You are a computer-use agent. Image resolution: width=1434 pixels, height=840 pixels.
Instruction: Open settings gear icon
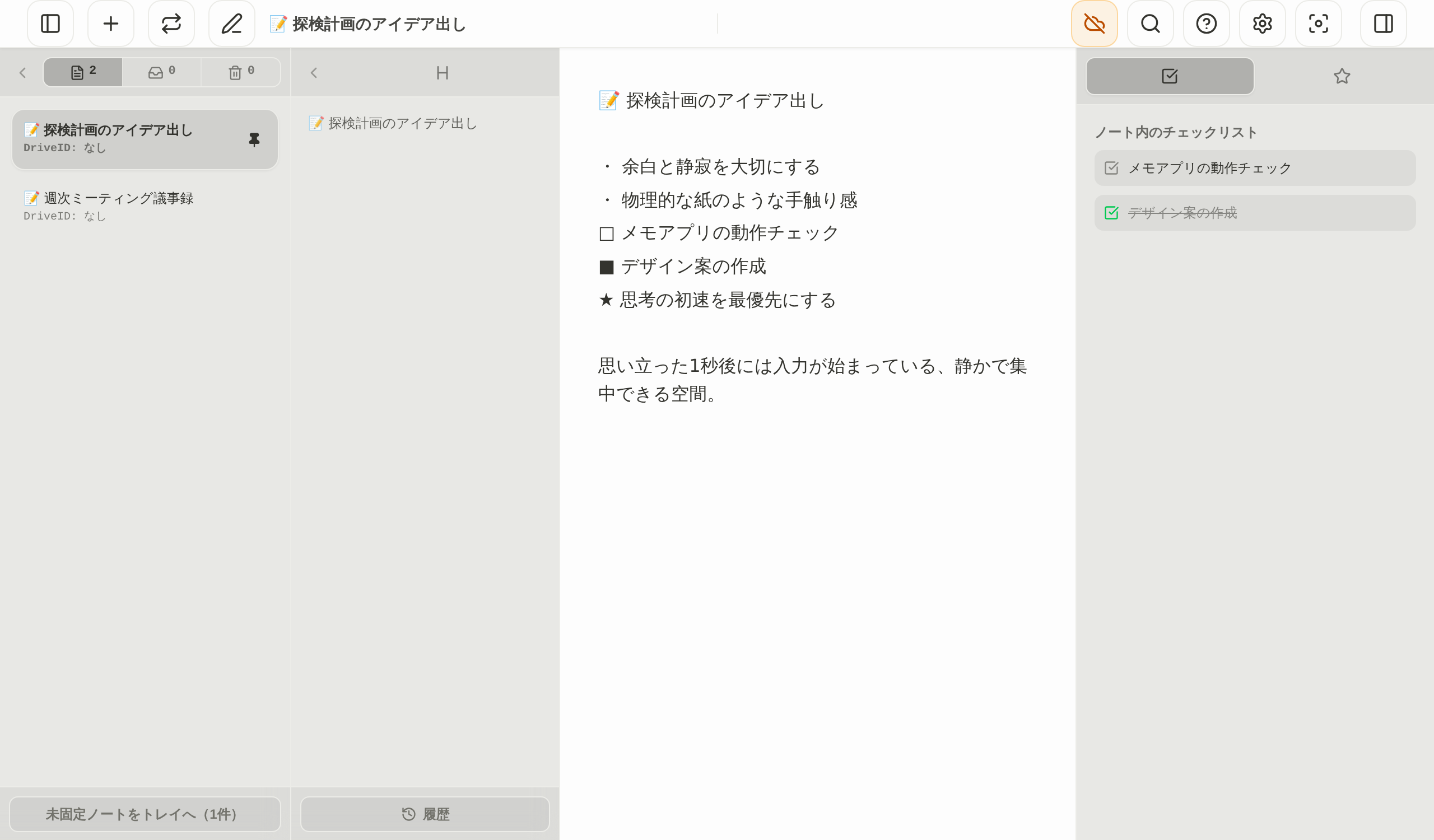[x=1262, y=24]
